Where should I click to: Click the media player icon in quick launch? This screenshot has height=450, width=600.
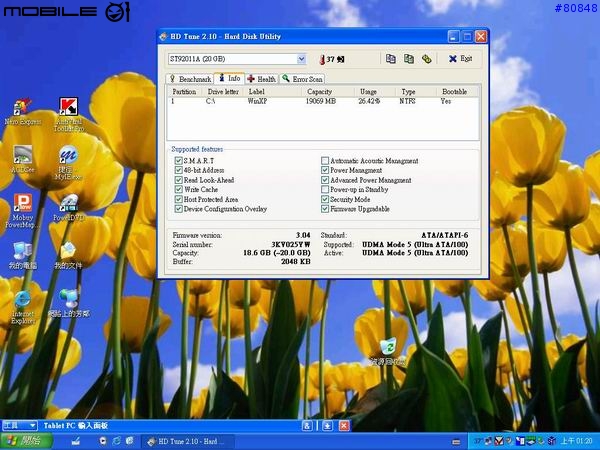click(x=103, y=441)
